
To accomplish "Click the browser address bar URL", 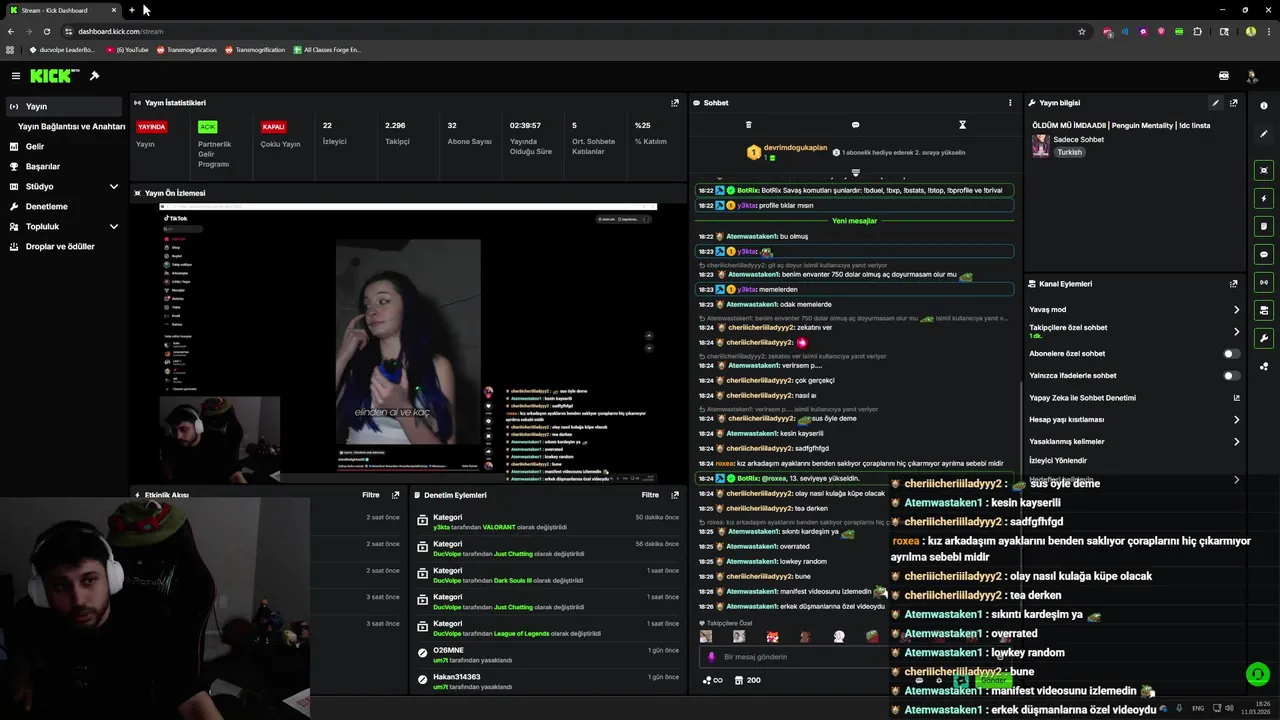I will 120,31.
